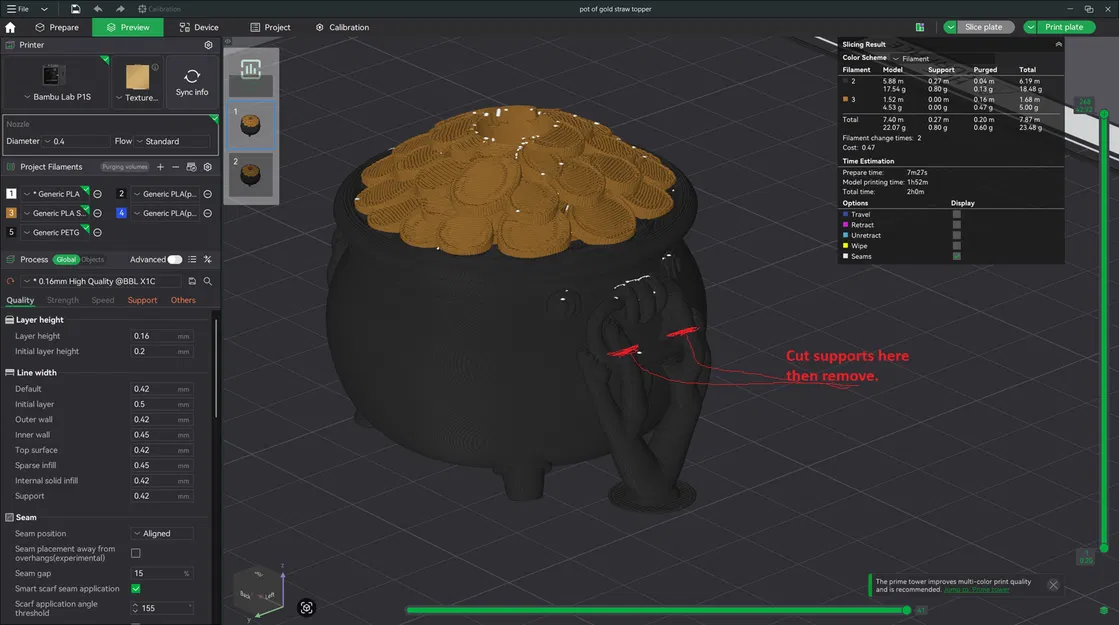Remove last filament with the minus icon
Viewport: 1119px width, 625px height.
pyautogui.click(x=176, y=167)
